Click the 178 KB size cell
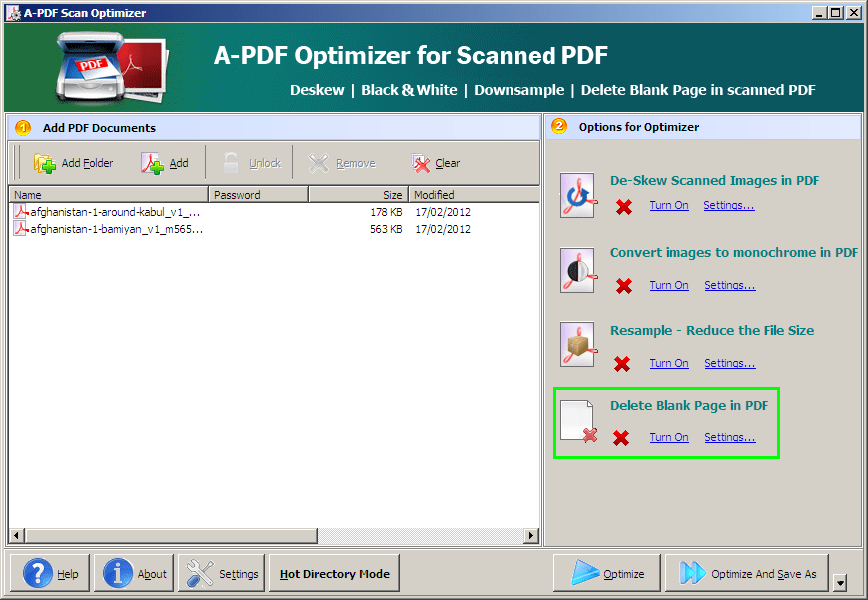Viewport: 868px width, 600px height. [386, 212]
